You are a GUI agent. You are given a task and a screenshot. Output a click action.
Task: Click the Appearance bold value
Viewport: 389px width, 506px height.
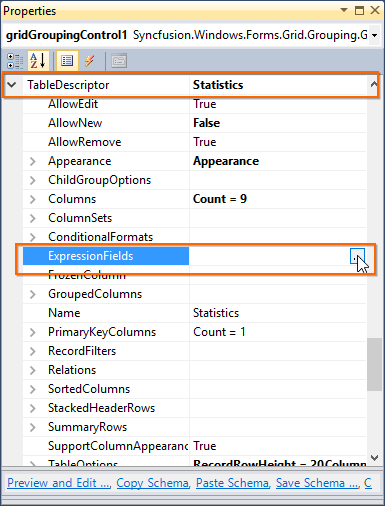226,161
